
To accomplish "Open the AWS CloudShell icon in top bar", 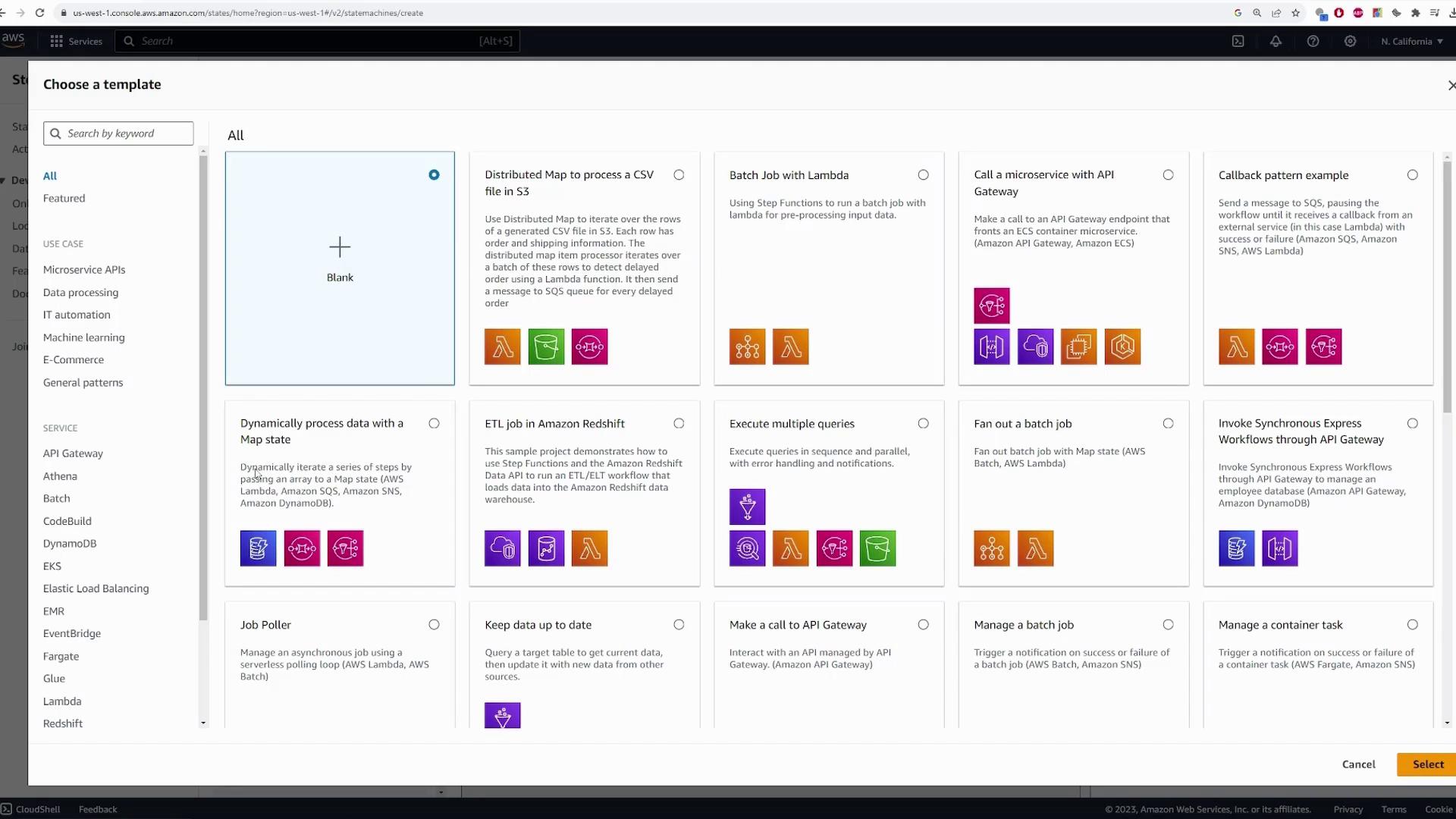I will point(1238,41).
